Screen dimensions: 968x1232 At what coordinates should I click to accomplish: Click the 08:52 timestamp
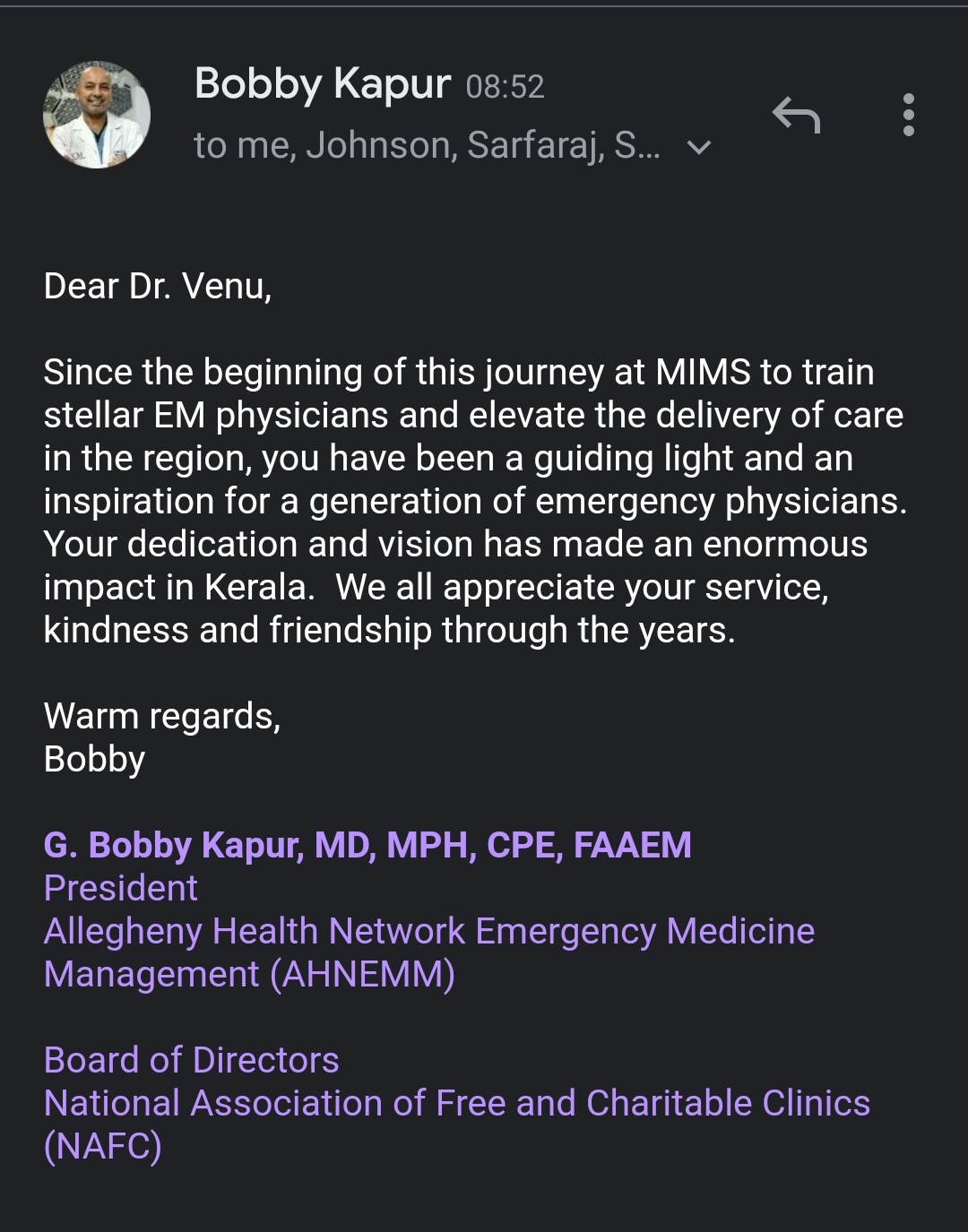pos(506,87)
